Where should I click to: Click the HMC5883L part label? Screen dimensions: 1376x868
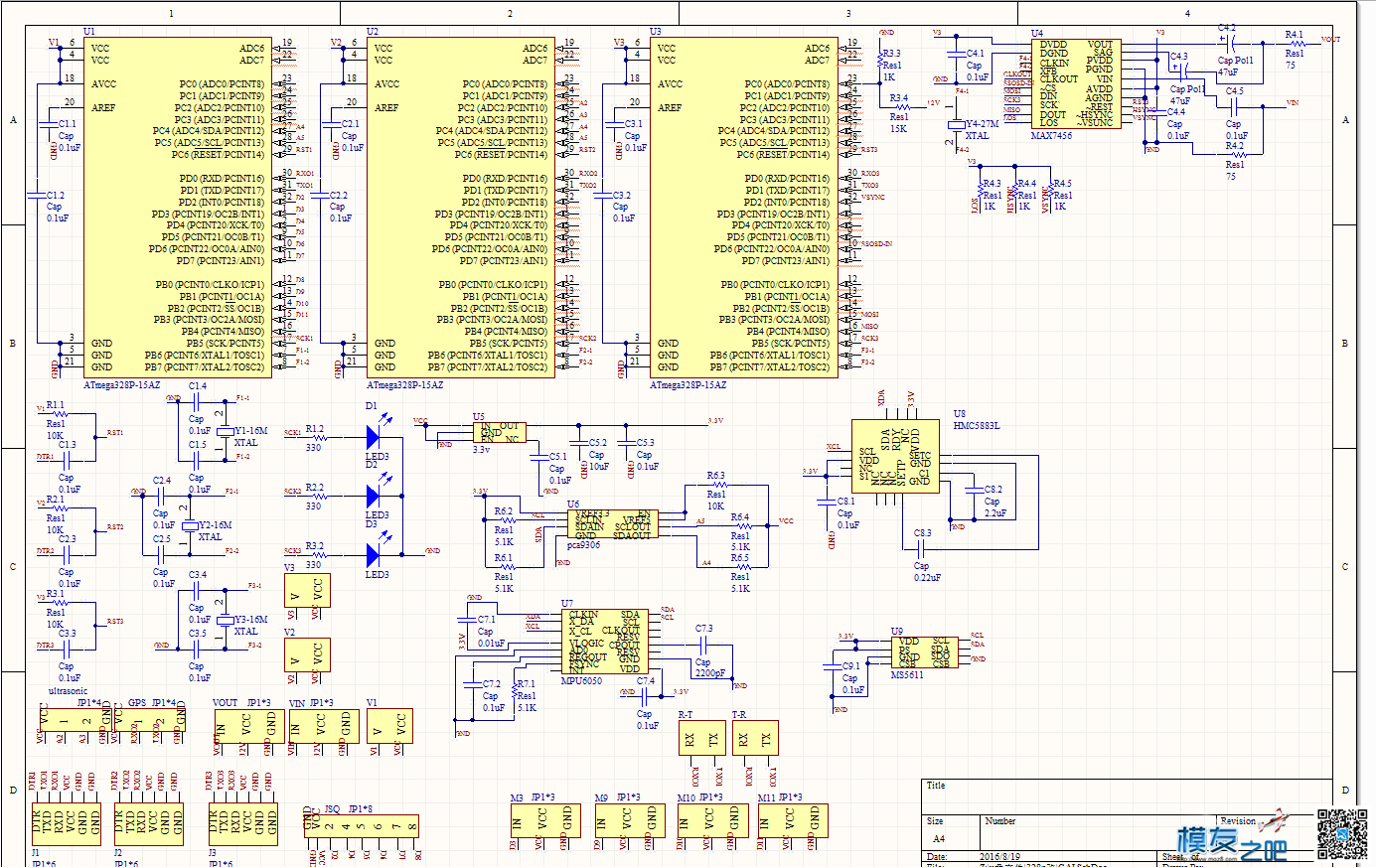976,426
